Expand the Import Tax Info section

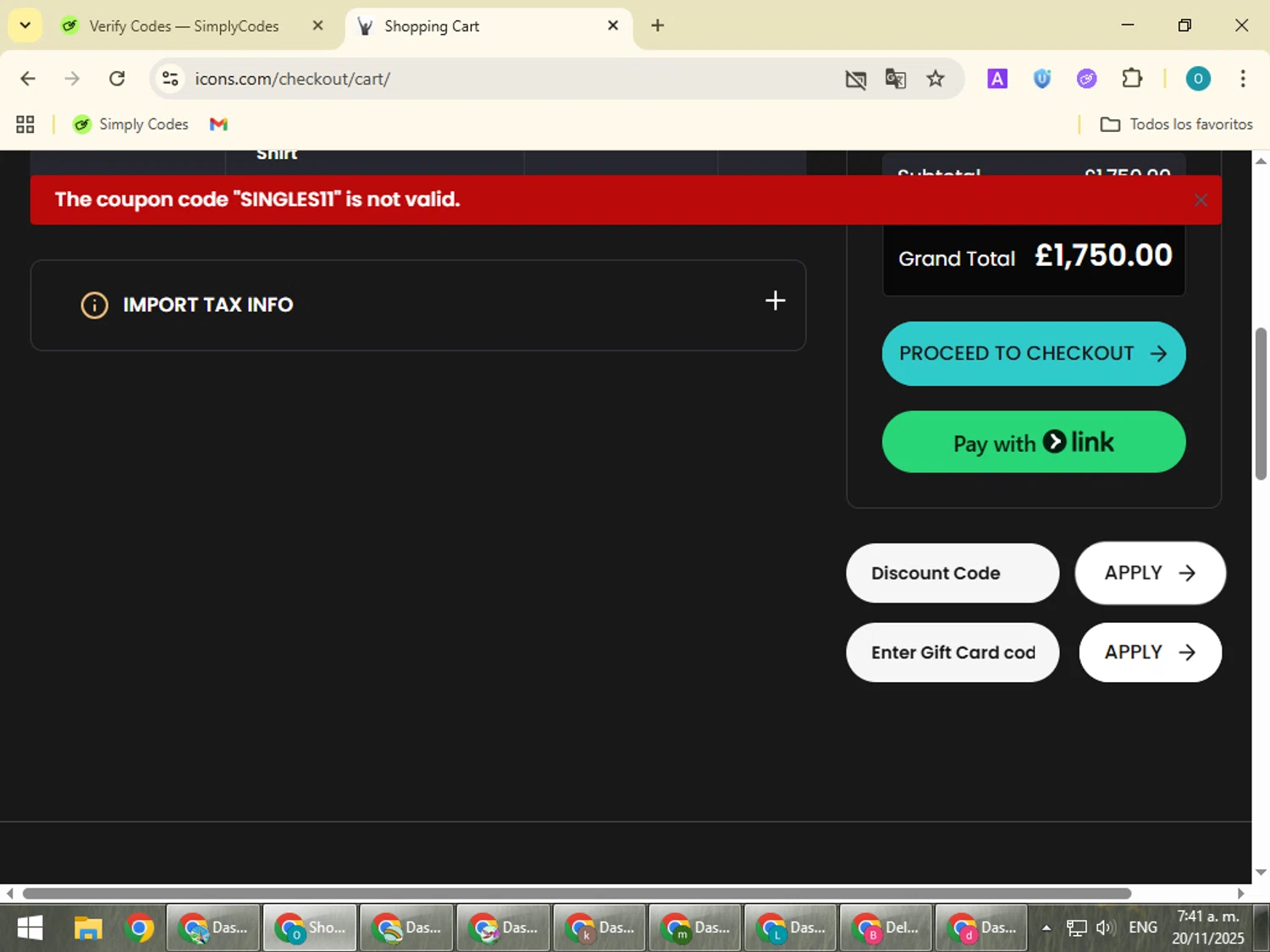tap(775, 301)
